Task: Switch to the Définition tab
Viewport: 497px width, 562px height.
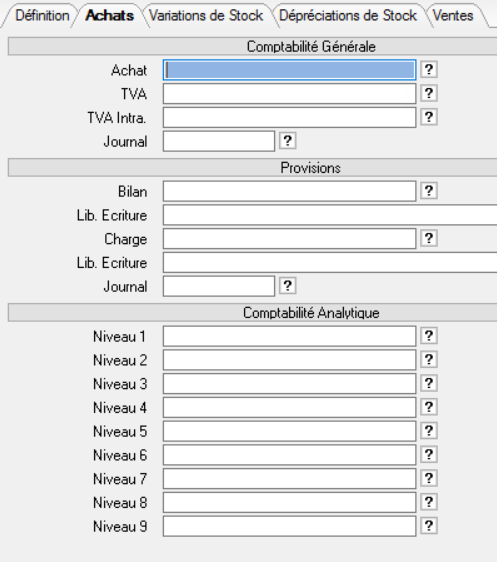Action: pos(42,16)
